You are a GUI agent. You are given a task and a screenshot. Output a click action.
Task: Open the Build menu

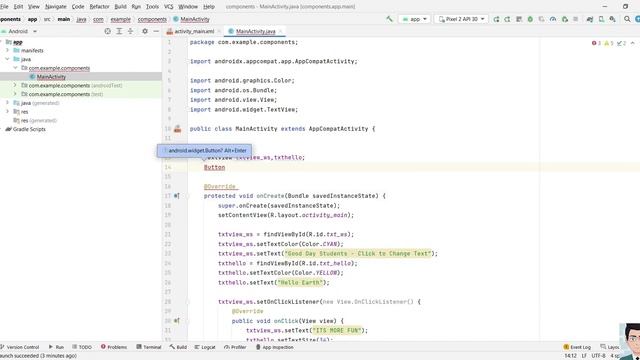pyautogui.click(x=120, y=7)
